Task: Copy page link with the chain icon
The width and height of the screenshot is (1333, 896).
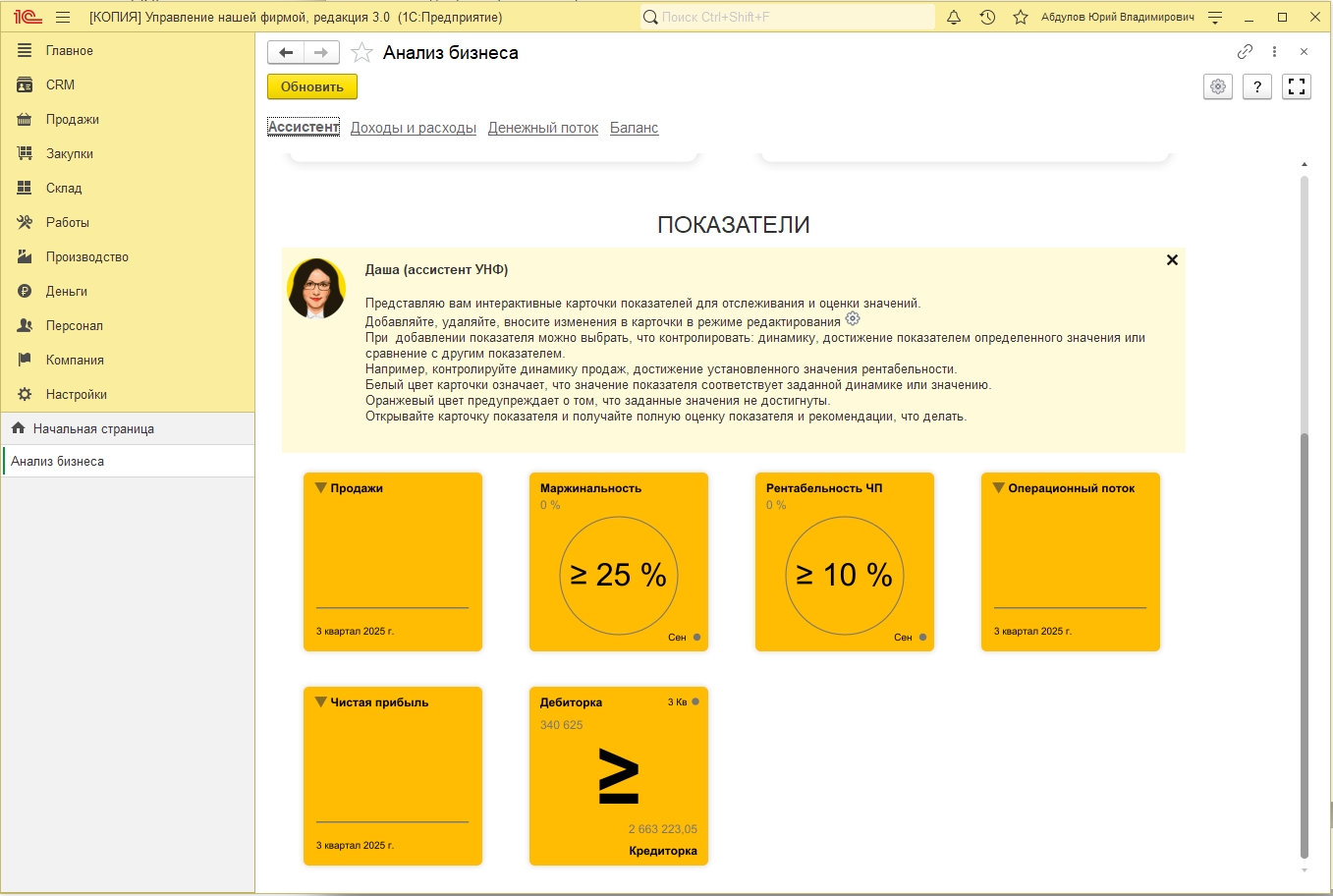Action: (x=1245, y=52)
